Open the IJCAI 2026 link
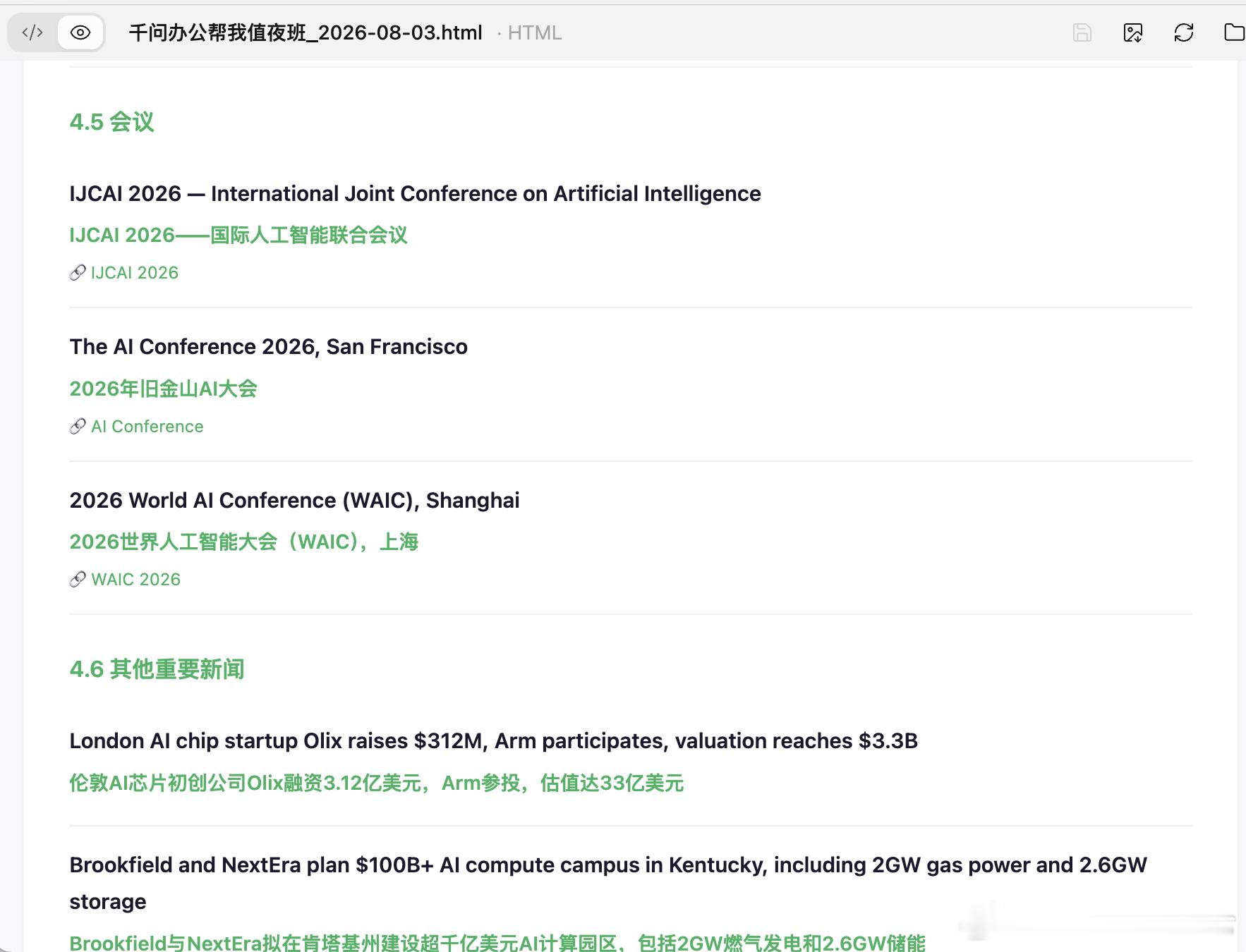The height and width of the screenshot is (952, 1246). click(135, 273)
